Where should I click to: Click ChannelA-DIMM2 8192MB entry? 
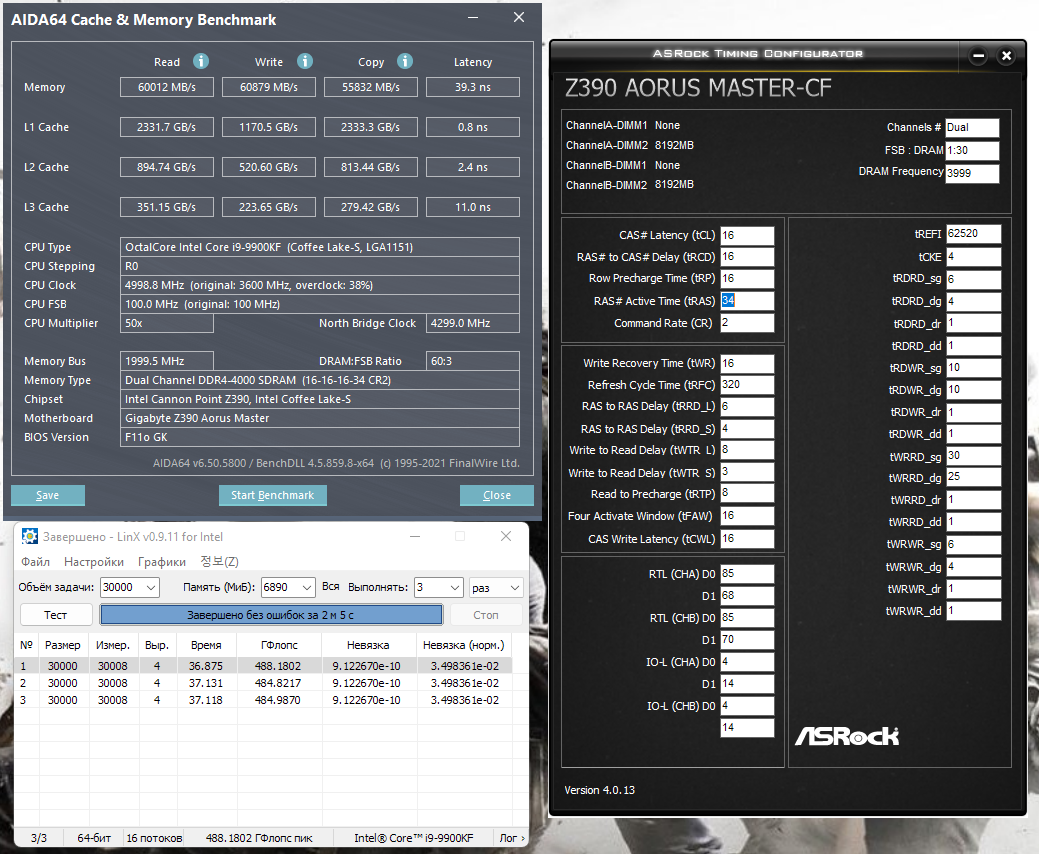629,145
